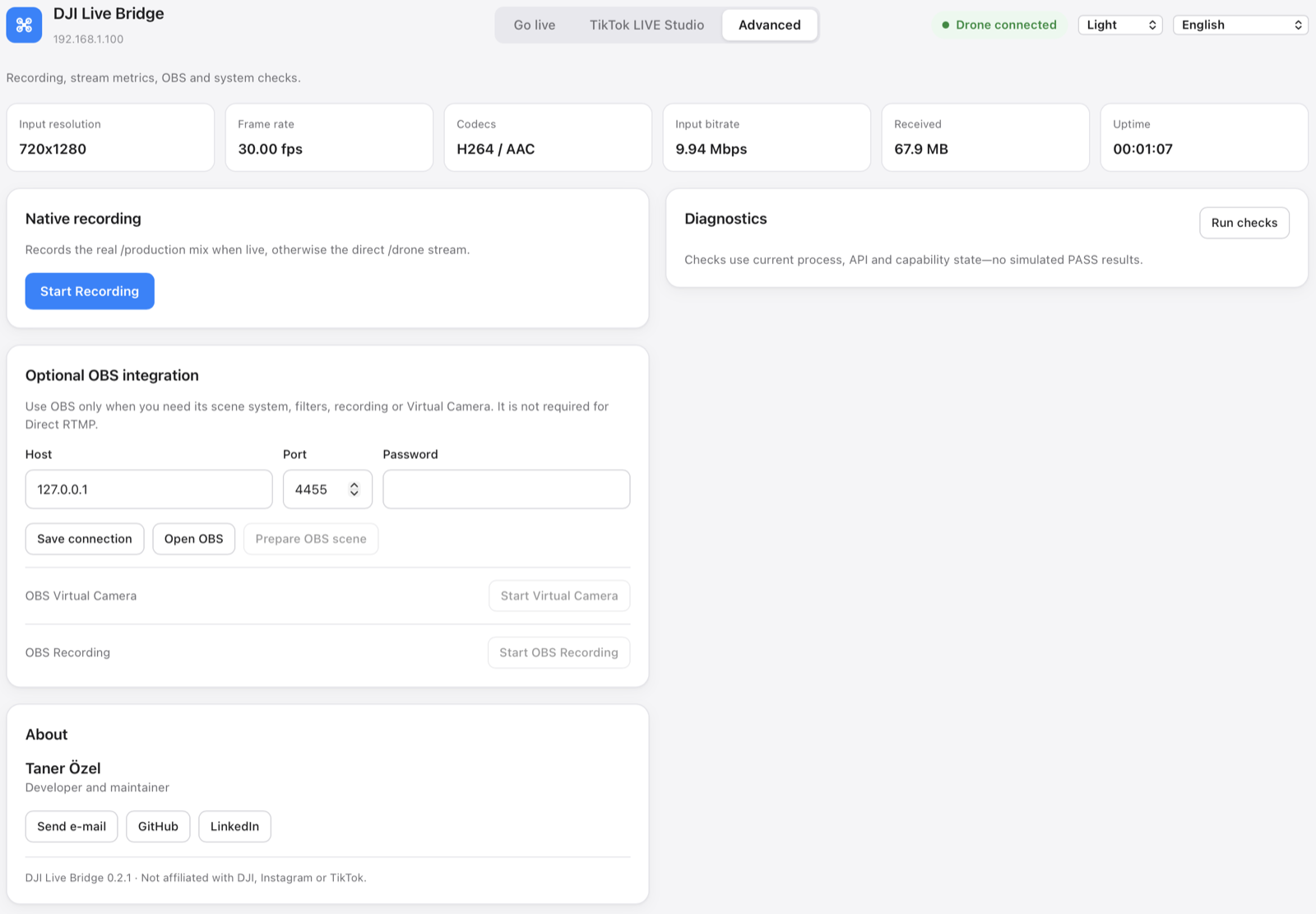Viewport: 1316px width, 914px height.
Task: Click the Frame rate 30.00 fps value
Action: 271,149
